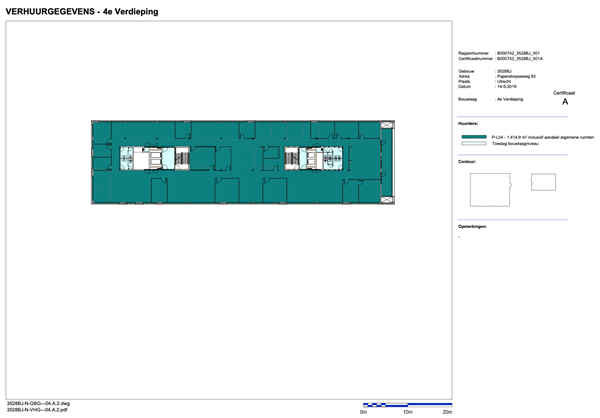Click the Gebouw value 3528BJ
The height and width of the screenshot is (418, 600).
504,71
